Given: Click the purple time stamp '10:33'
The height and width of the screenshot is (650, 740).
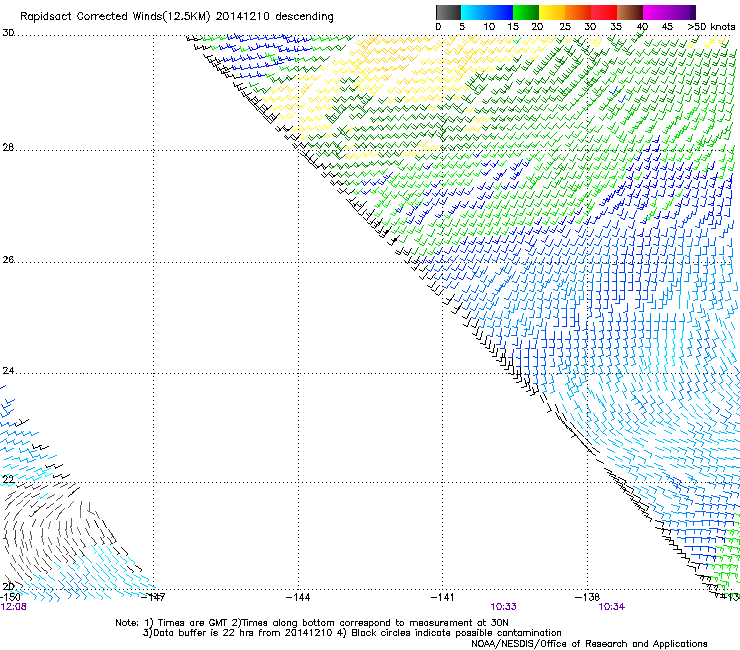Looking at the screenshot, I should 504,607.
